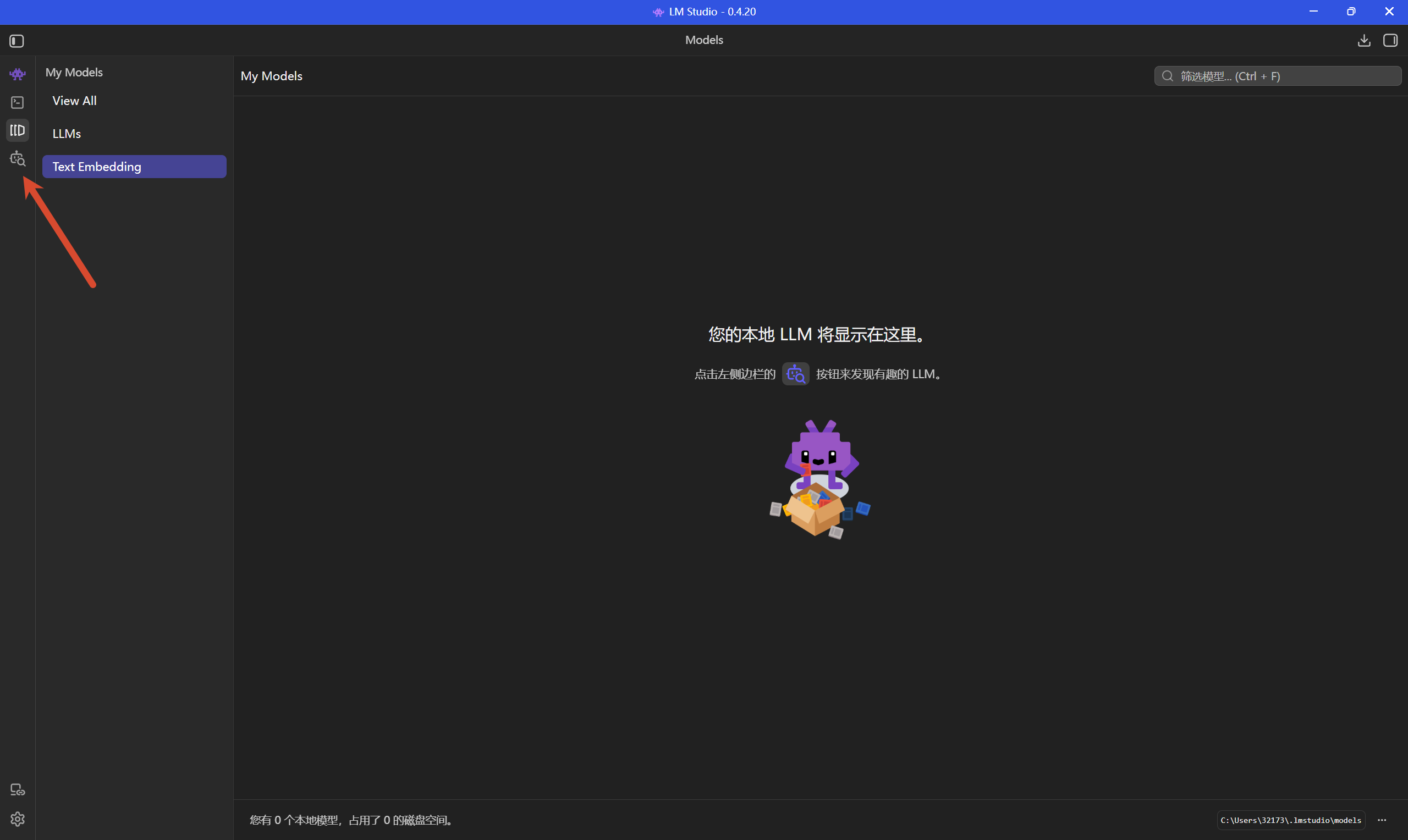Select the LLMs category

(x=134, y=134)
